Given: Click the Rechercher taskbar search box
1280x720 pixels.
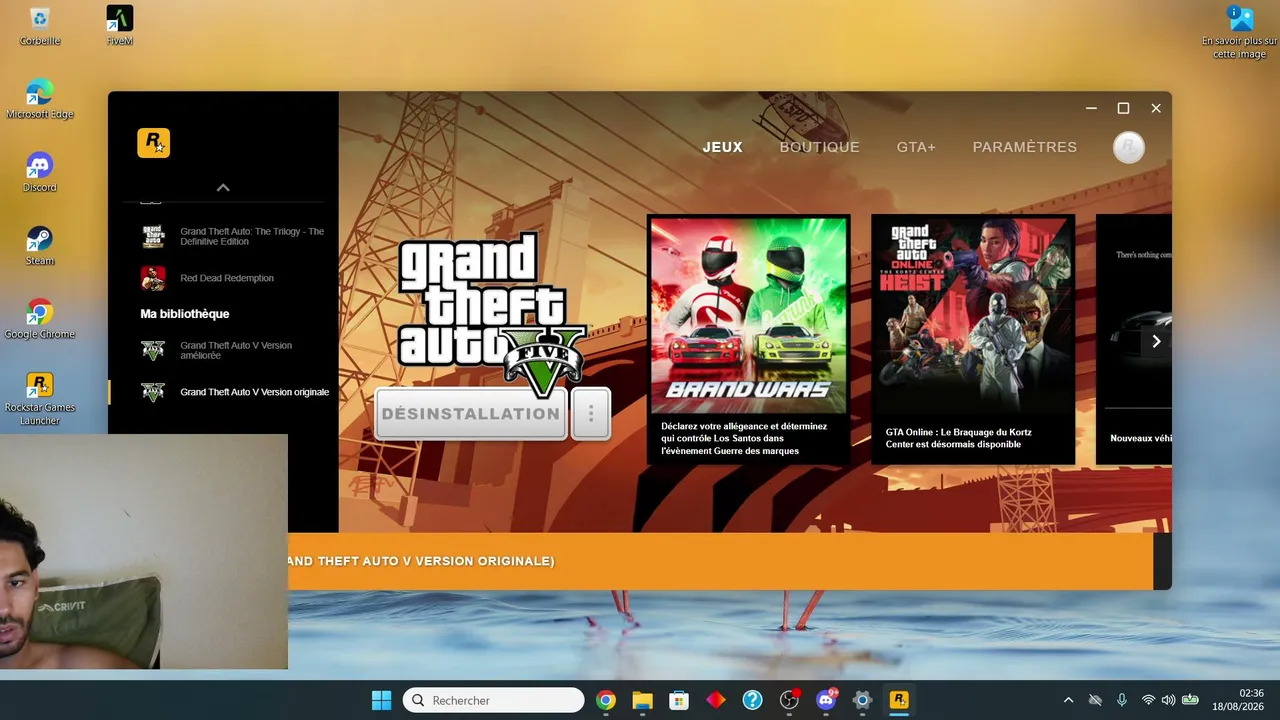Looking at the screenshot, I should (x=493, y=700).
